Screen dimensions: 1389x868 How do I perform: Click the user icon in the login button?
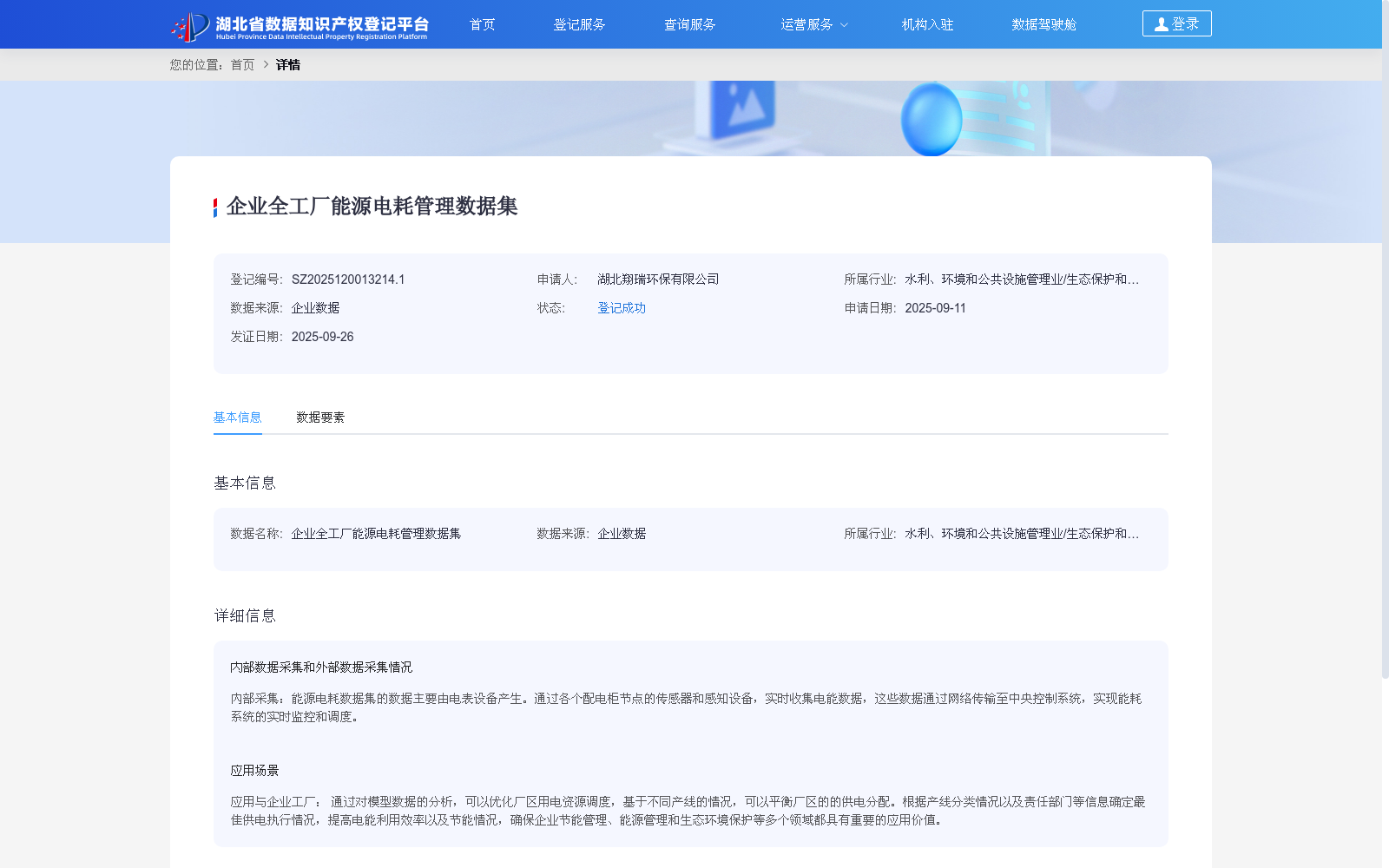1161,24
